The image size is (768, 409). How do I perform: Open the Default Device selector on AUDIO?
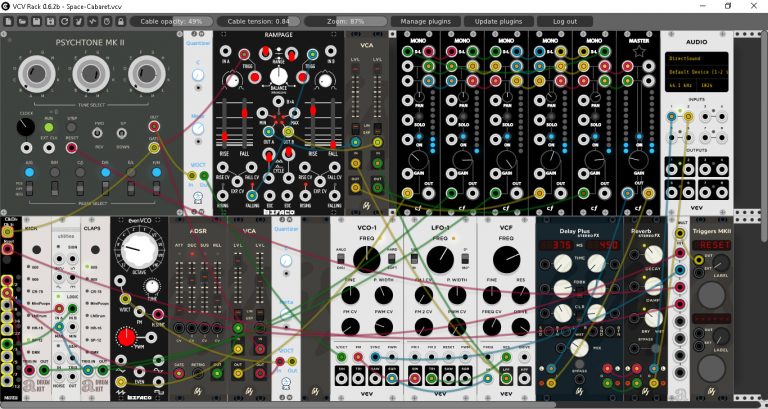pos(696,72)
